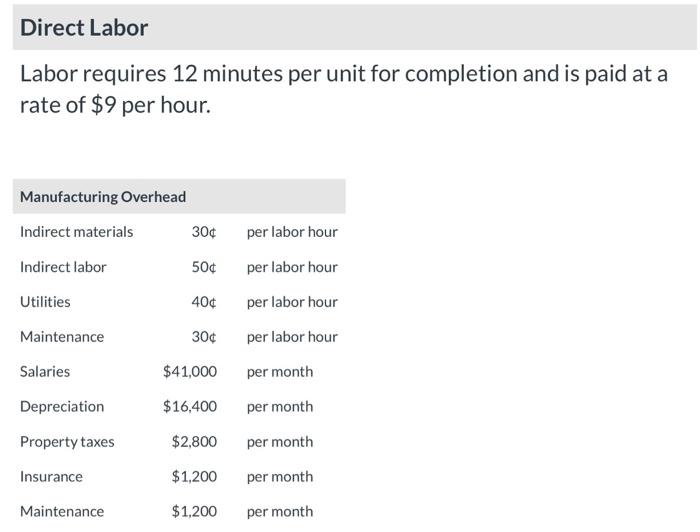This screenshot has height=532, width=700.
Task: Click the $41,000 salaries amount
Action: click(x=190, y=371)
